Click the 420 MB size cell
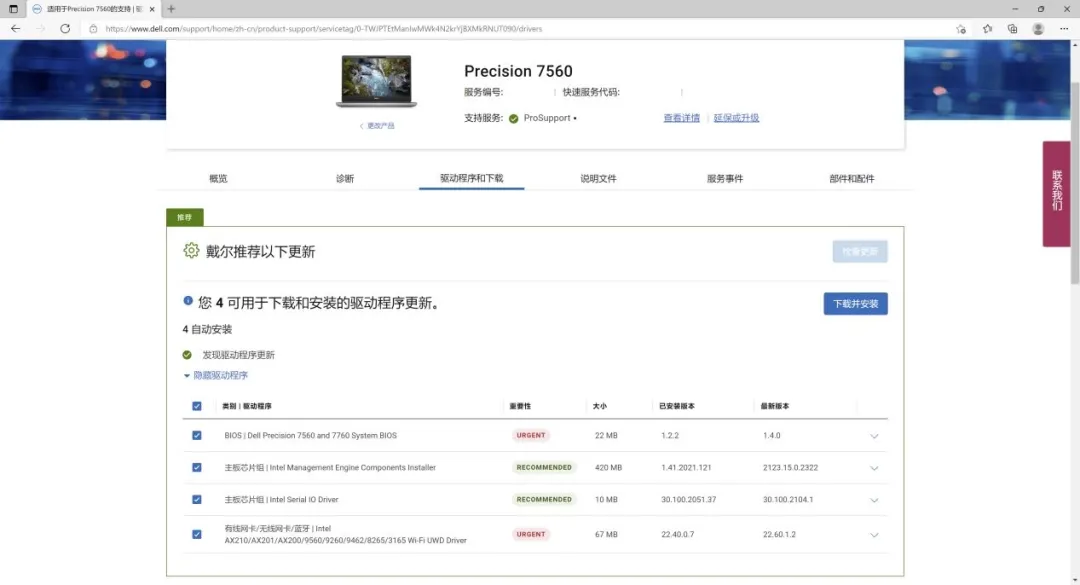1080x585 pixels. (x=608, y=467)
